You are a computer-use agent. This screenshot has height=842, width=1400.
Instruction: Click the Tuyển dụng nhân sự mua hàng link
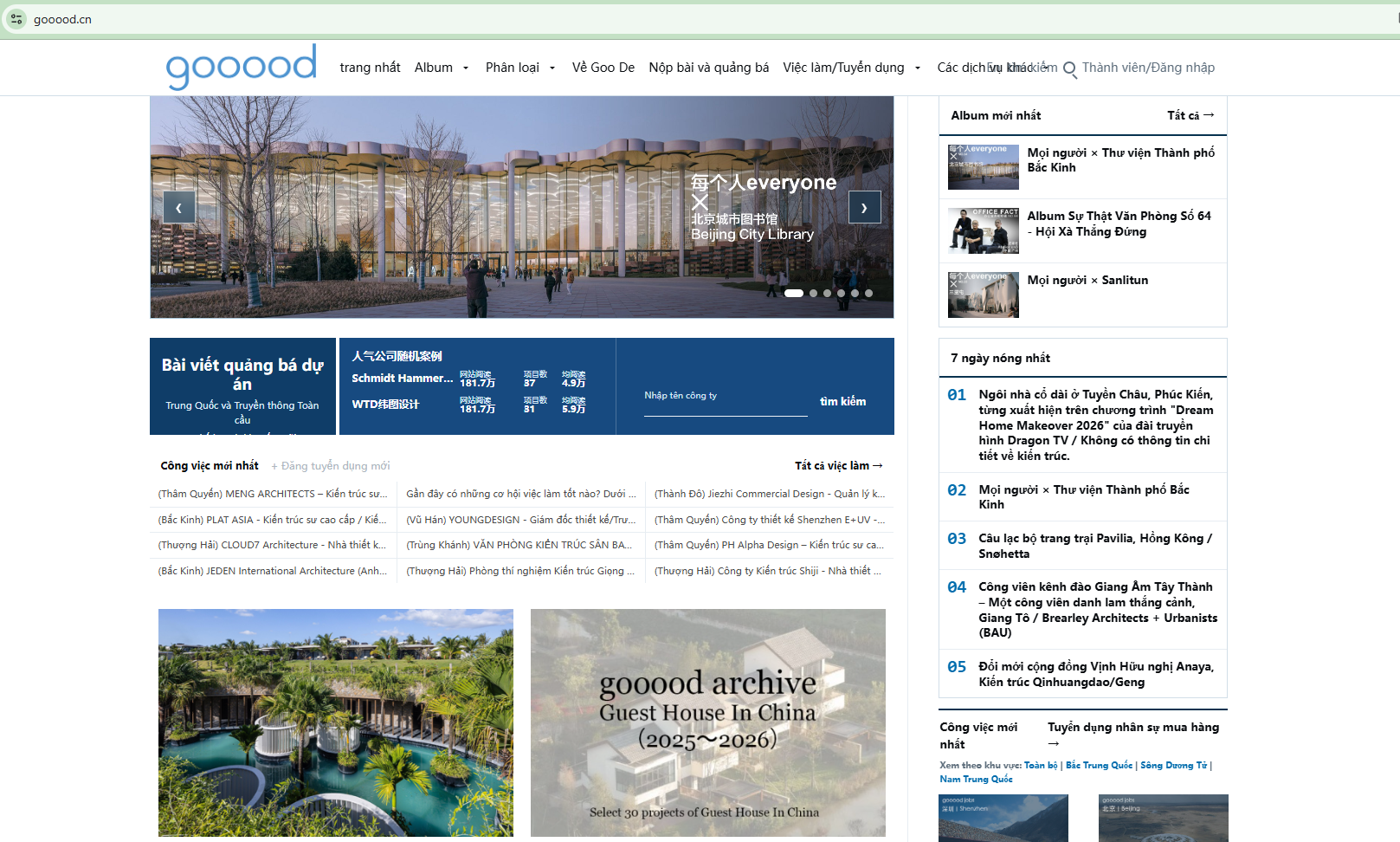click(1133, 735)
